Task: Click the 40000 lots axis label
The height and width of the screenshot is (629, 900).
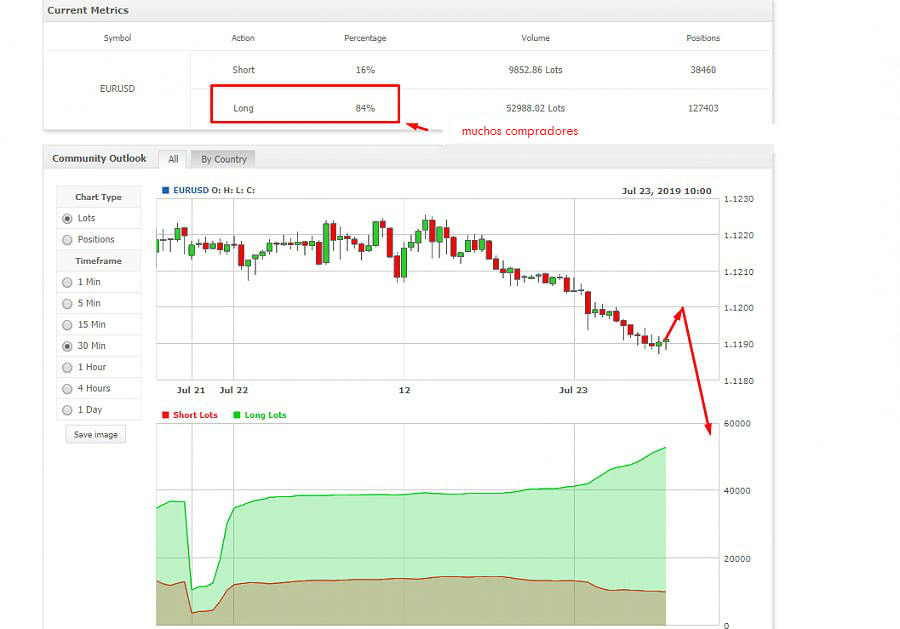Action: pos(737,491)
